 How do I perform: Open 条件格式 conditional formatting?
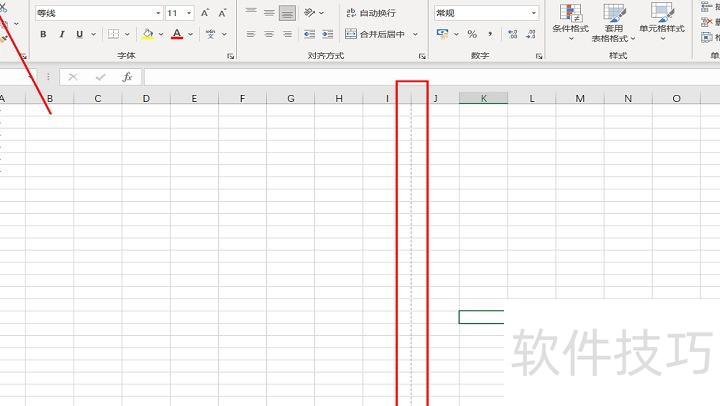[571, 22]
